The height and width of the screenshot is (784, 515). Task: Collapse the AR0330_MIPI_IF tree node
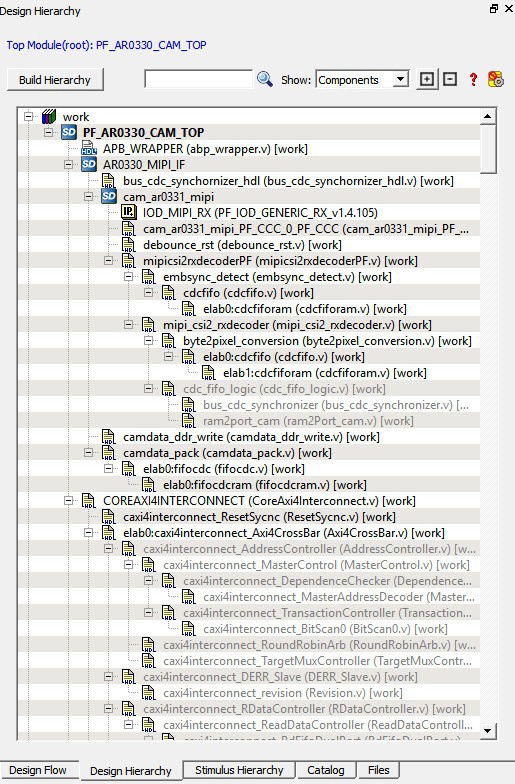coord(68,164)
